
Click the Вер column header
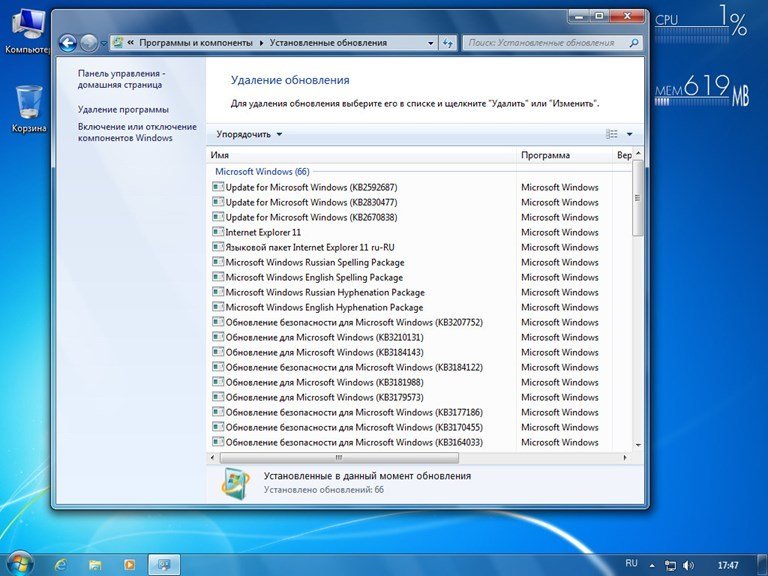[623, 155]
